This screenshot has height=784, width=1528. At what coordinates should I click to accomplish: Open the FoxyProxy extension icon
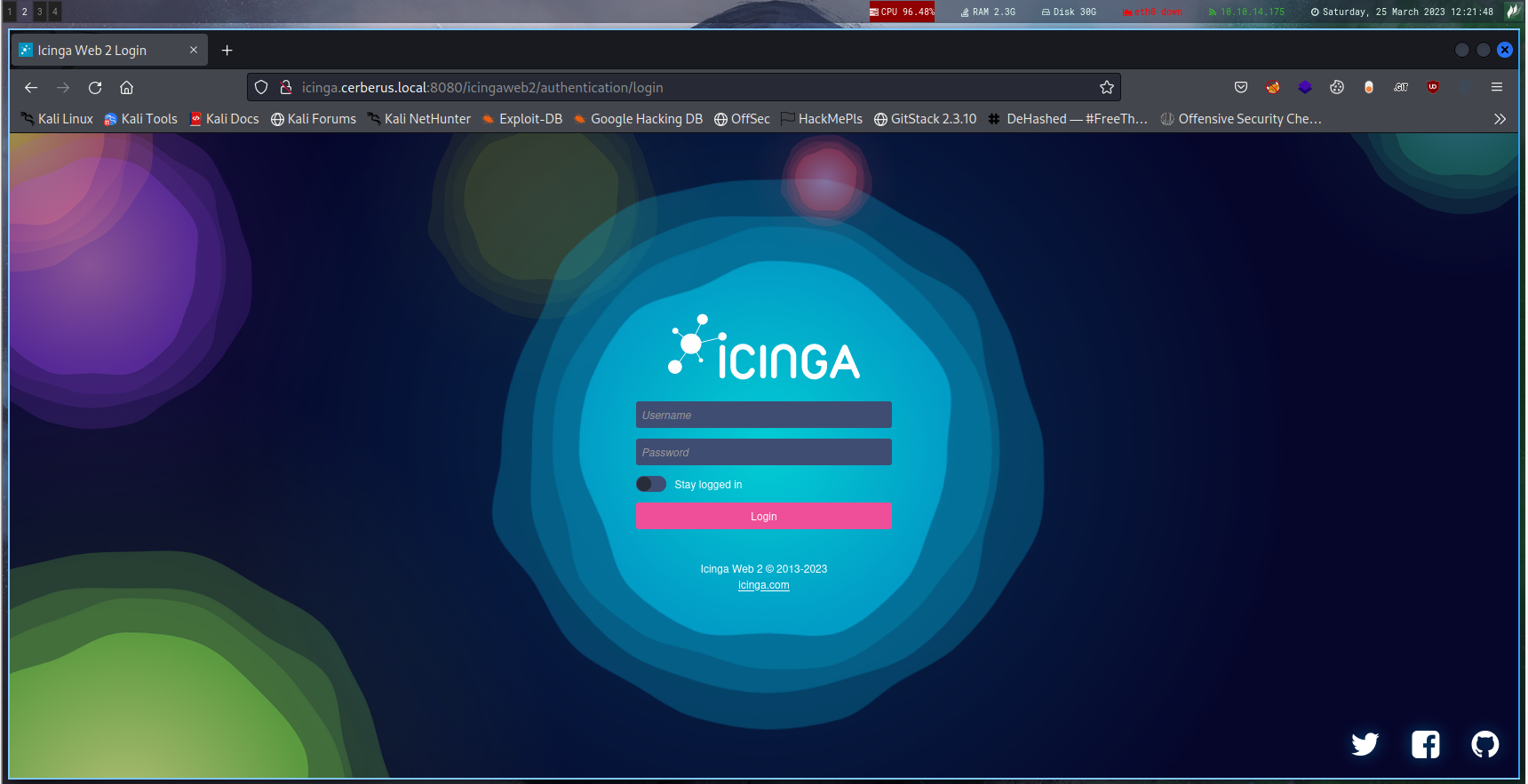click(1273, 87)
